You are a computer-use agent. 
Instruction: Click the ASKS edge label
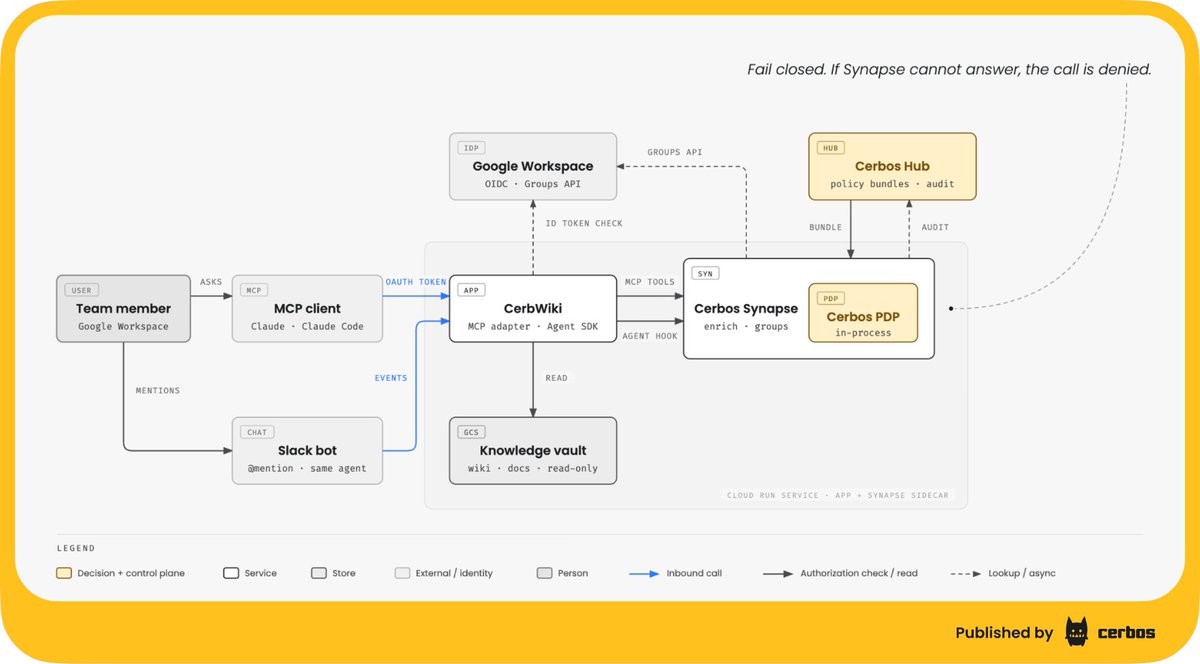[211, 282]
